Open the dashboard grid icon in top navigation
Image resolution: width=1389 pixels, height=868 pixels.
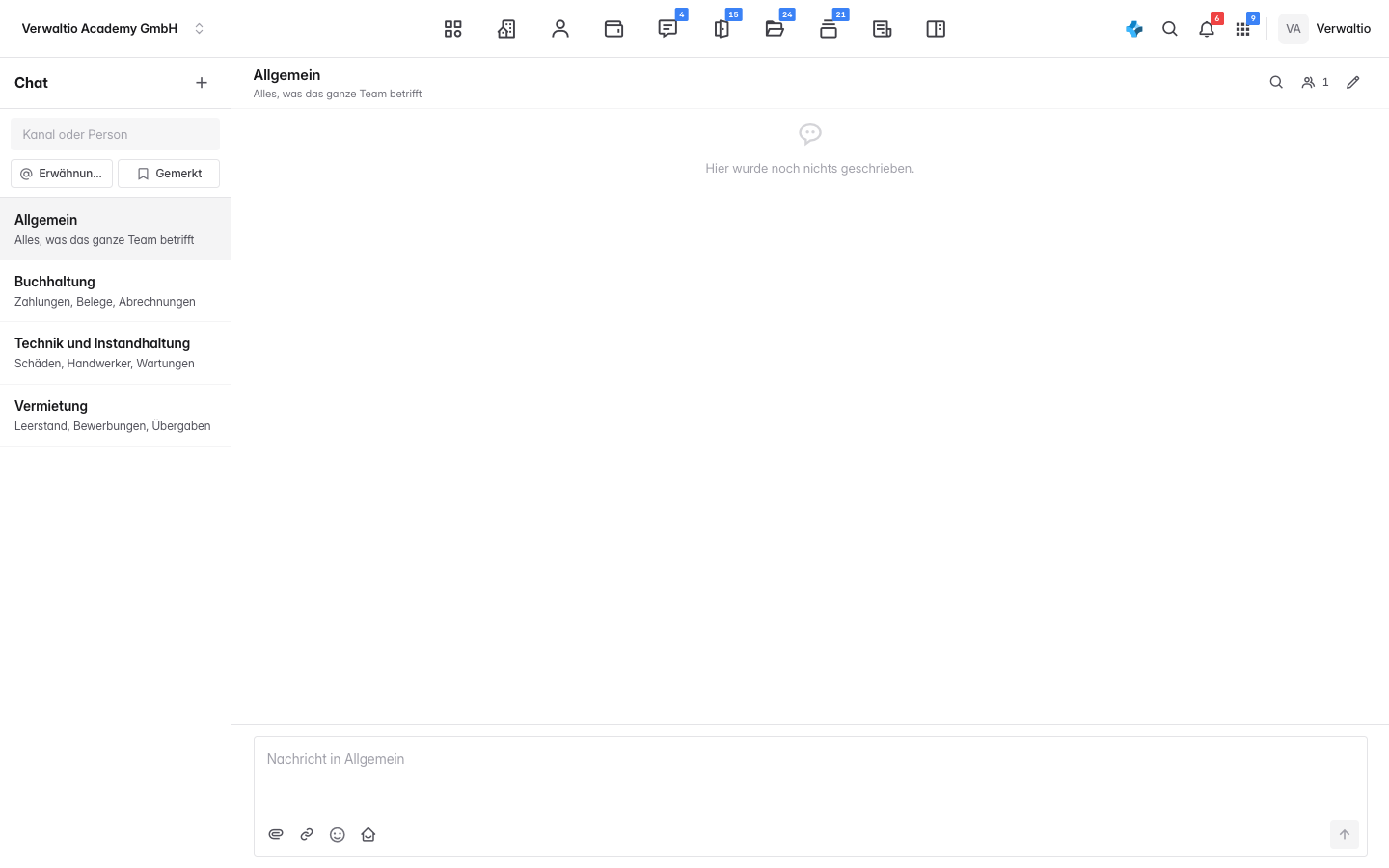click(x=452, y=29)
